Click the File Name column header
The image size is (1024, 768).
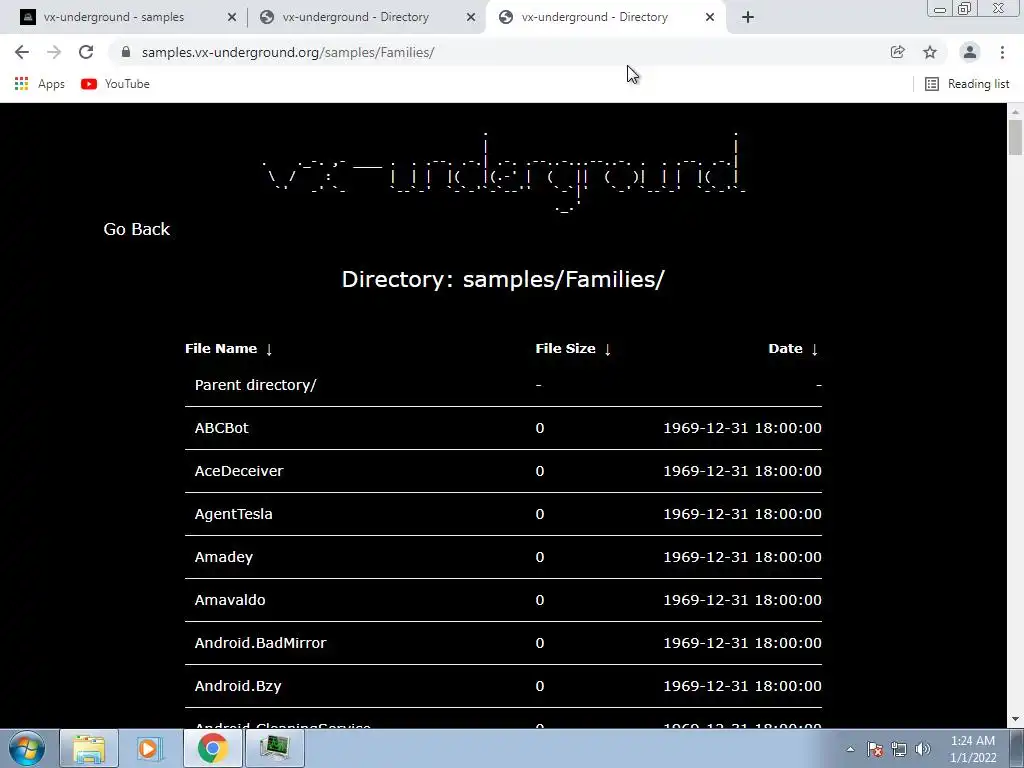pyautogui.click(x=221, y=349)
